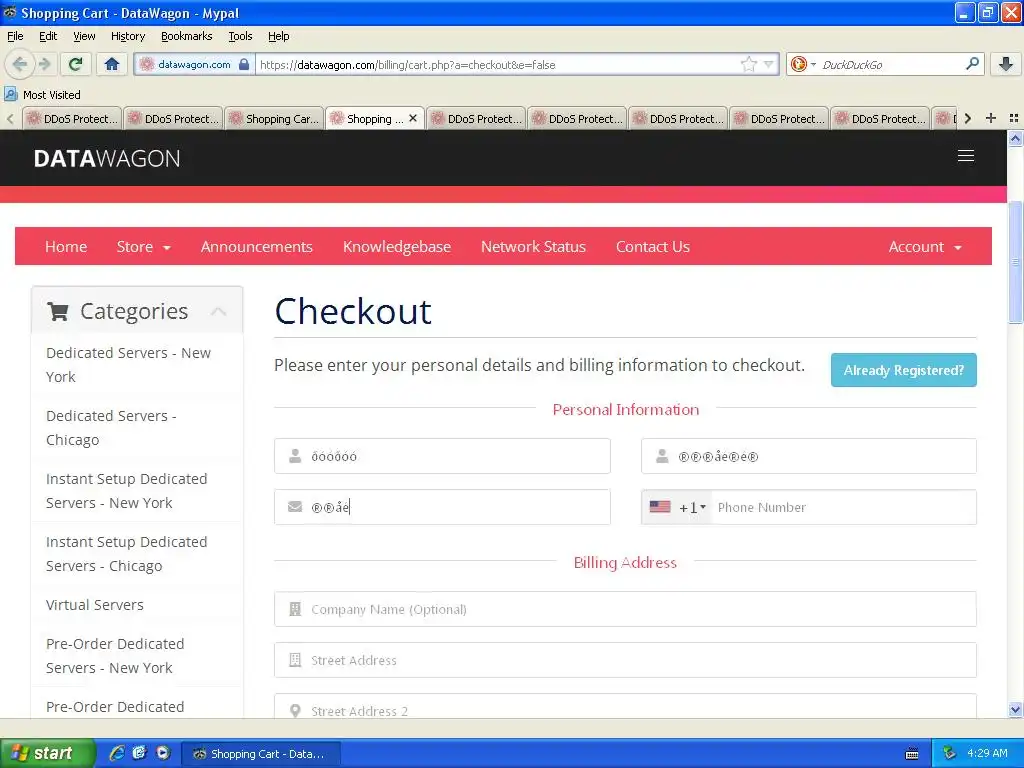Open the +1 country code selector
This screenshot has height=768, width=1024.
677,507
